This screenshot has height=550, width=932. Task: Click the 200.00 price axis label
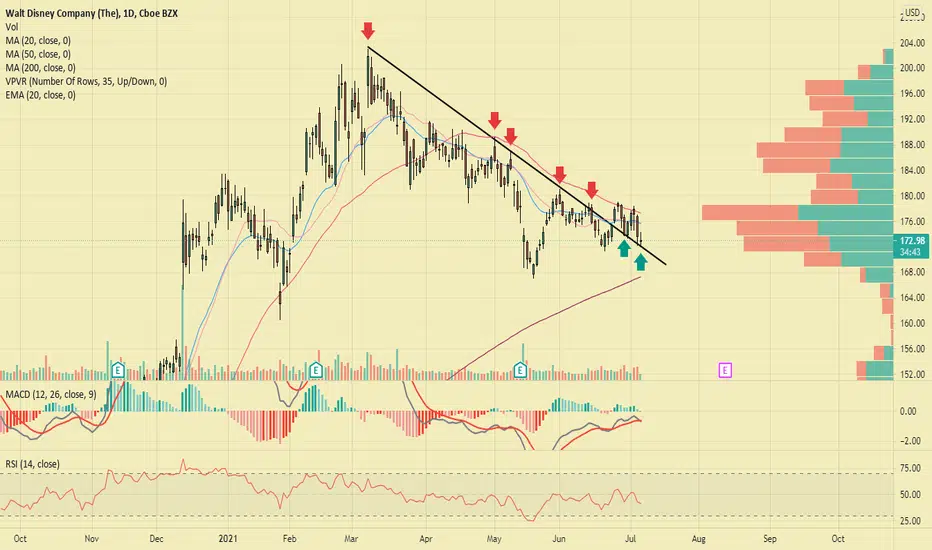point(912,68)
